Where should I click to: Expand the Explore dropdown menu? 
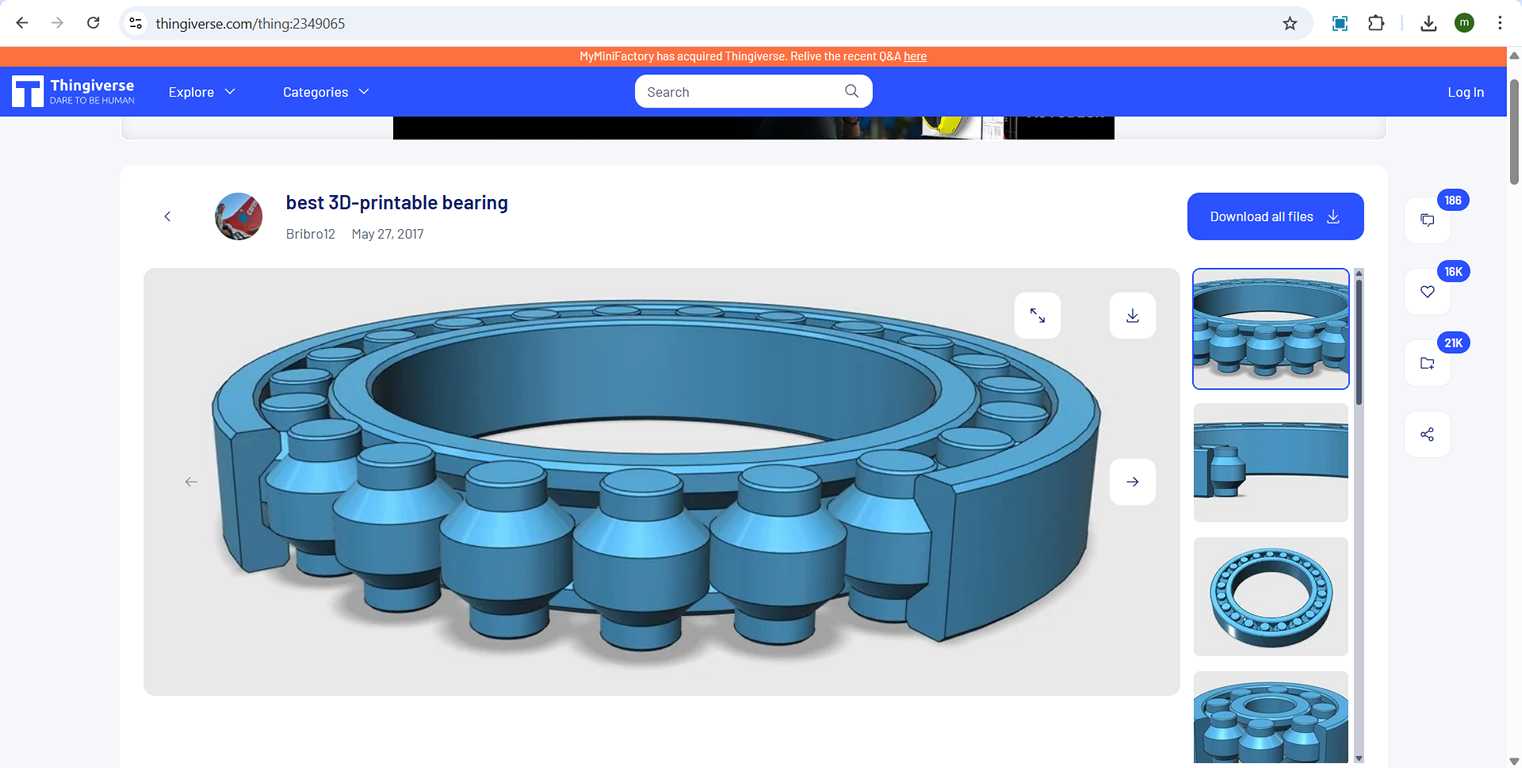point(202,92)
